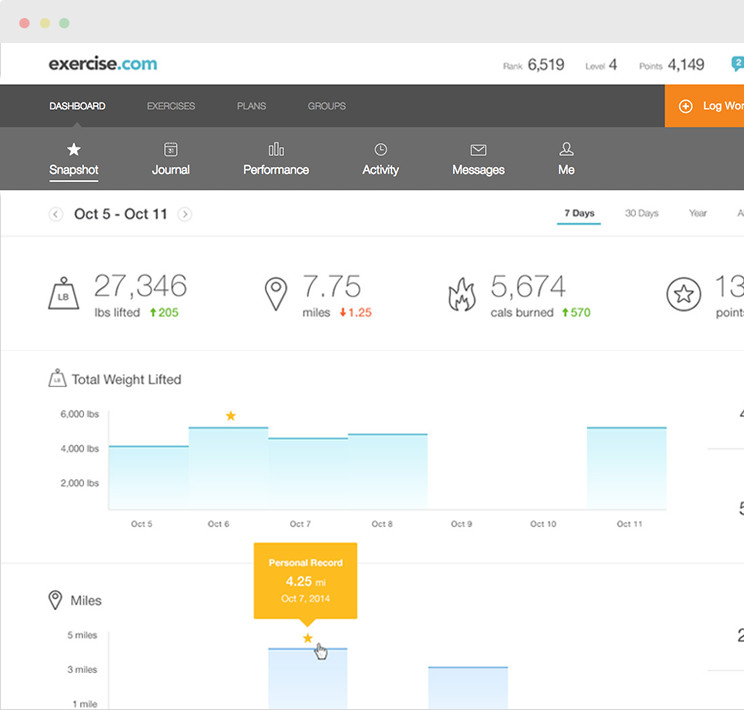Click the Oct 7 weight bar
This screenshot has height=710, width=744.
pyautogui.click(x=308, y=474)
